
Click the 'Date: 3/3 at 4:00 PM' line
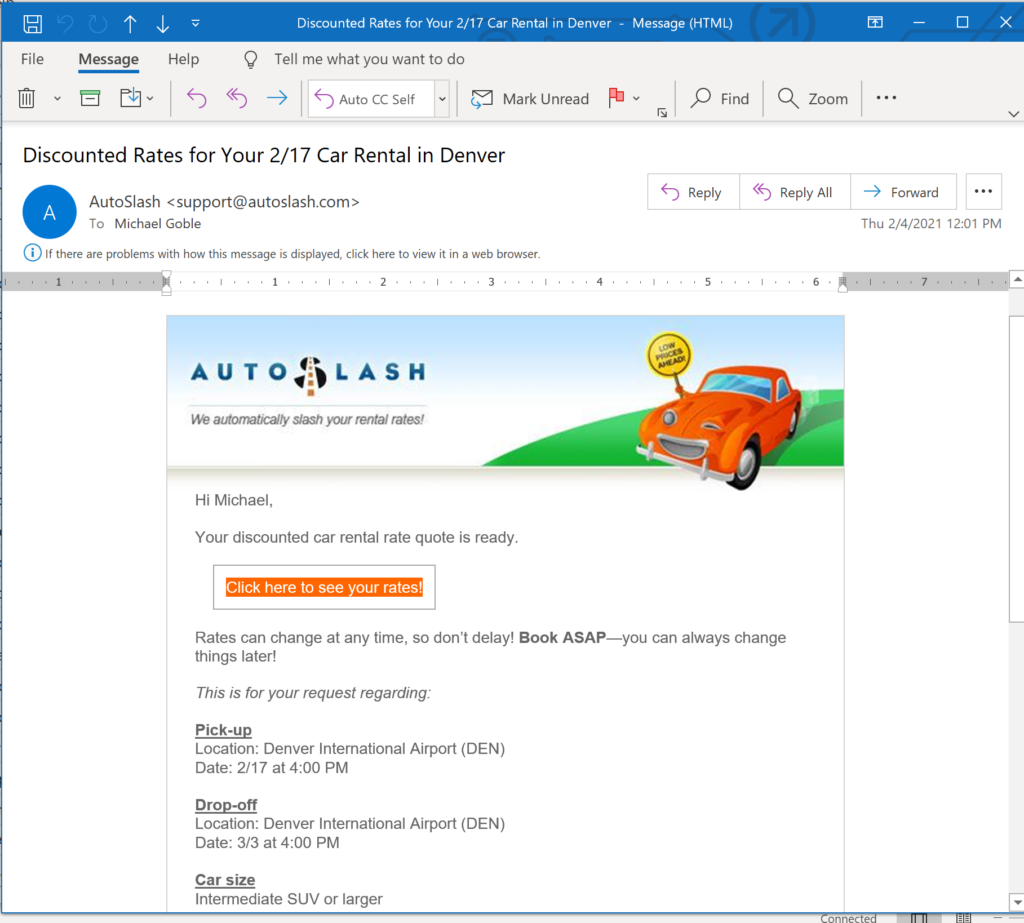(x=267, y=843)
